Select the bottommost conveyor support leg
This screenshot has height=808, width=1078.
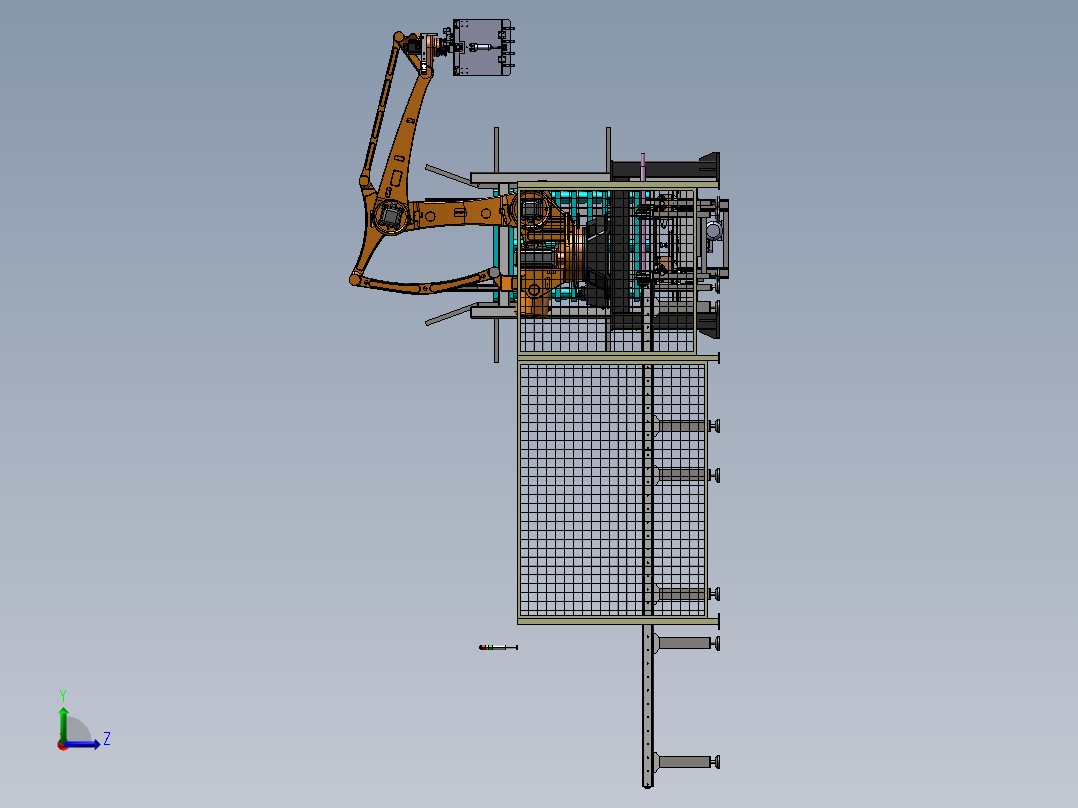(x=686, y=762)
